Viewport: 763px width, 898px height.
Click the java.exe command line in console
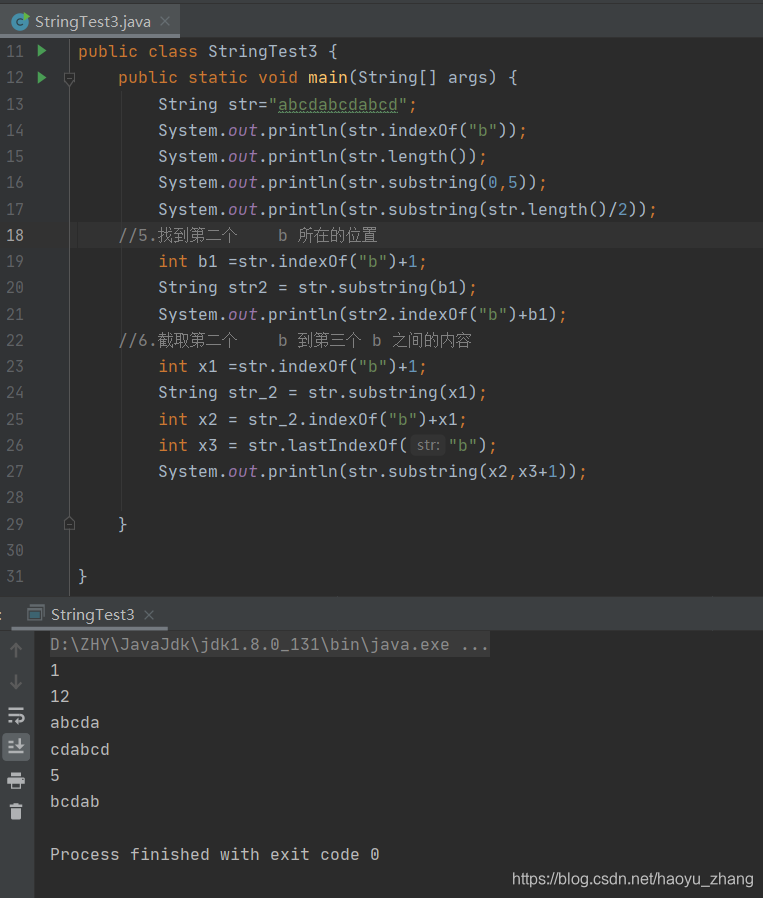(x=269, y=645)
